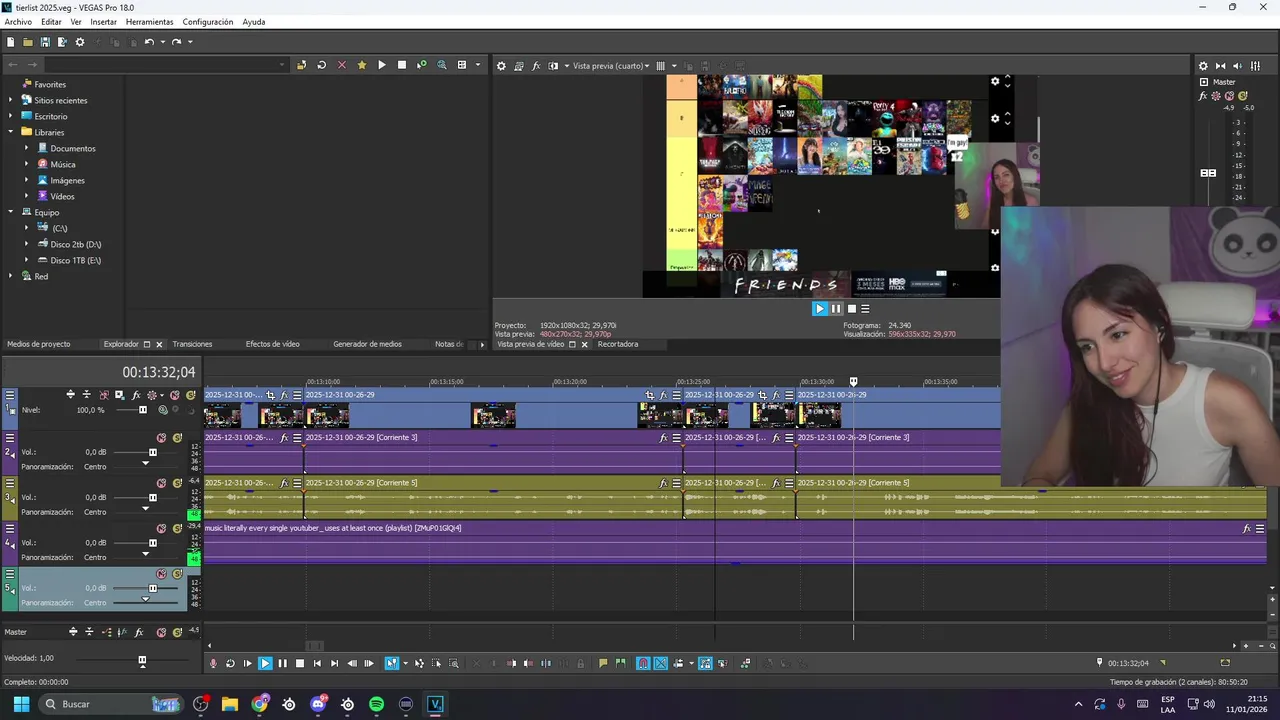Open the undo history dropdown arrow
This screenshot has width=1280, height=720.
(x=162, y=42)
